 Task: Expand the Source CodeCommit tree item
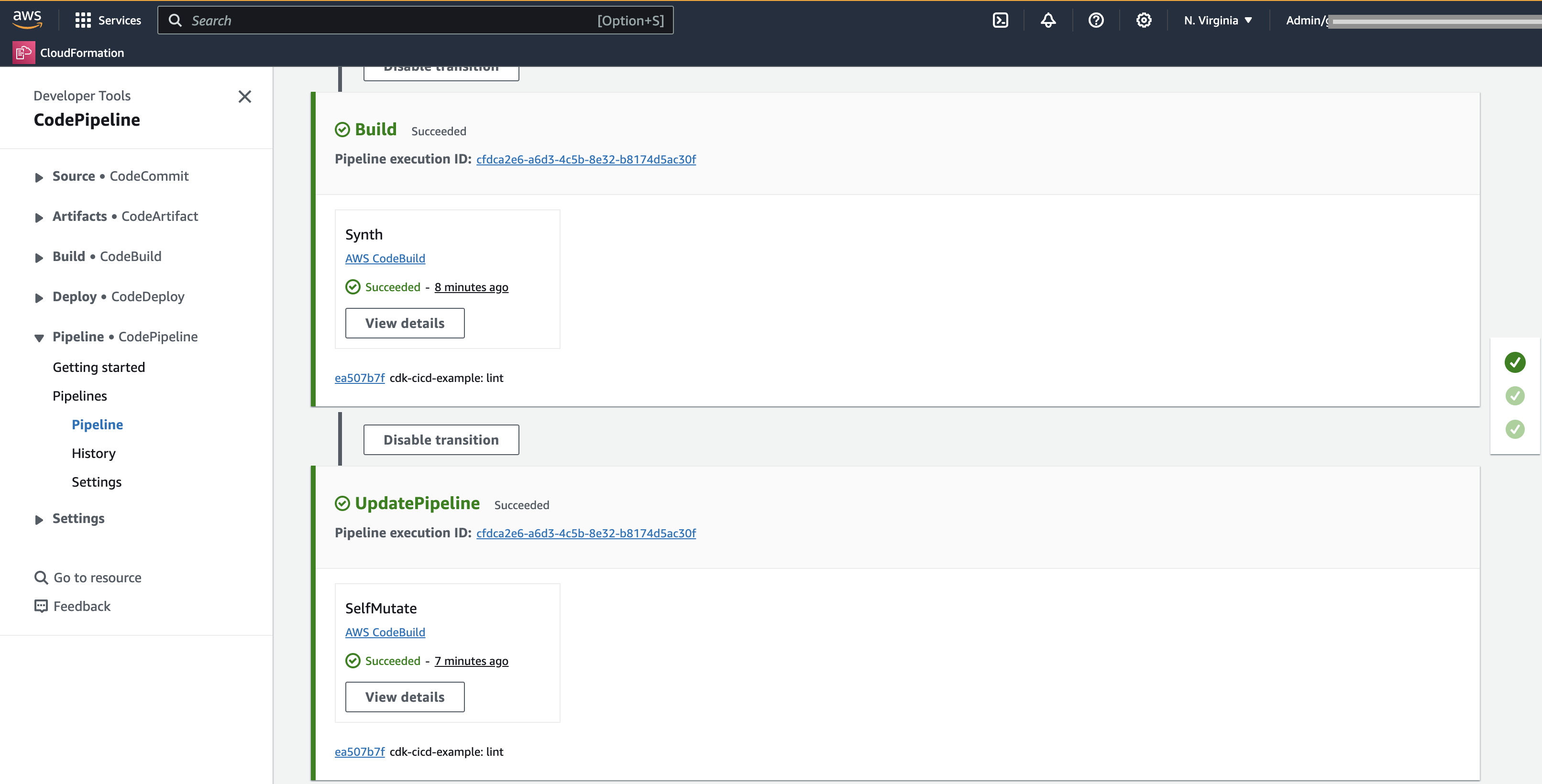(x=38, y=177)
